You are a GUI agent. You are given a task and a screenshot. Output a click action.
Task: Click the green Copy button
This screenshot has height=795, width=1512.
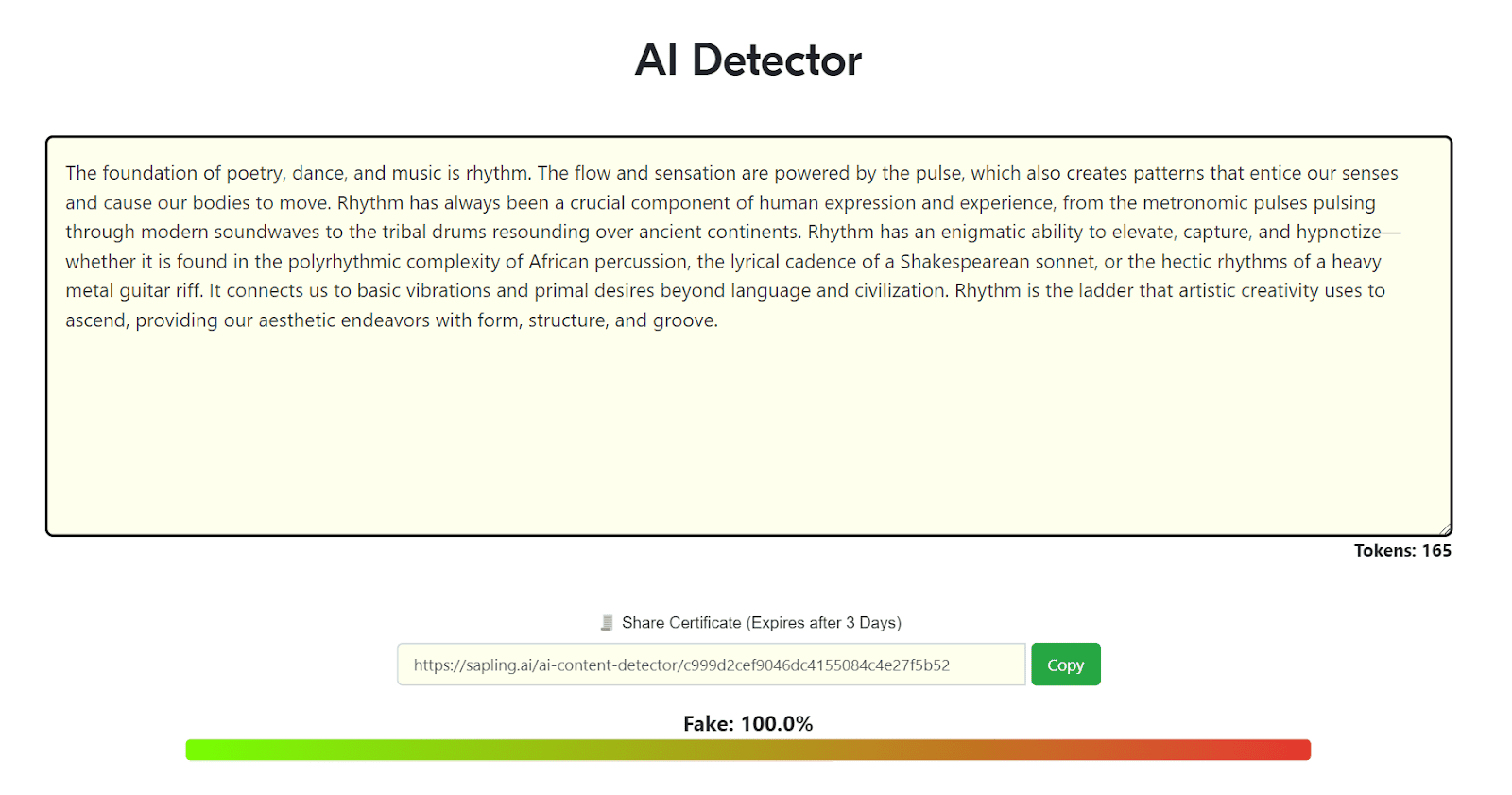coord(1065,665)
